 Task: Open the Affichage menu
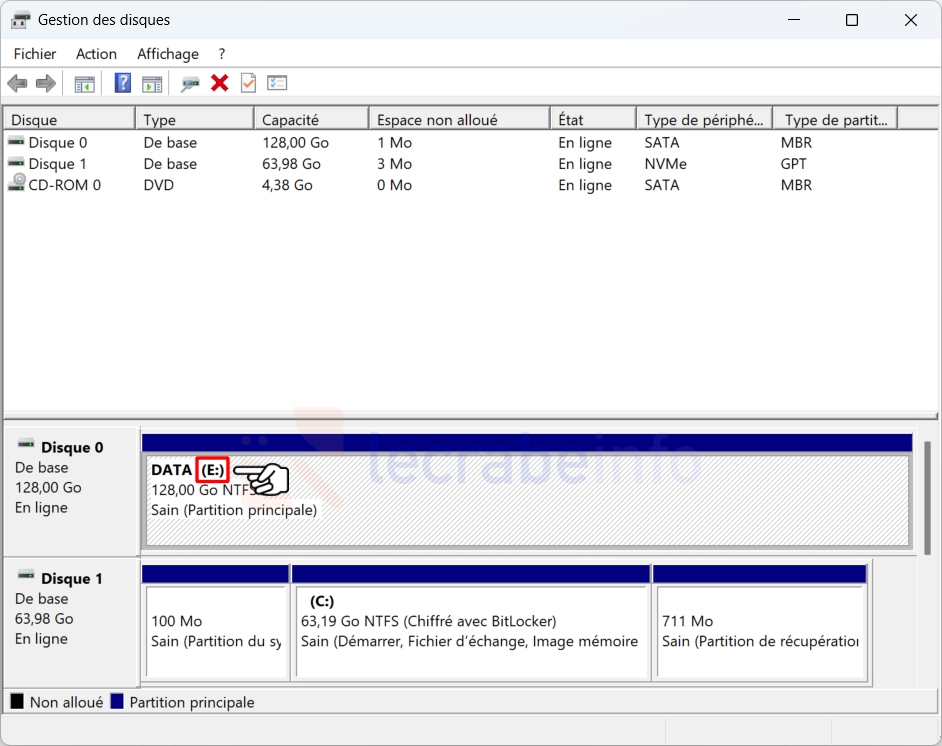(168, 54)
